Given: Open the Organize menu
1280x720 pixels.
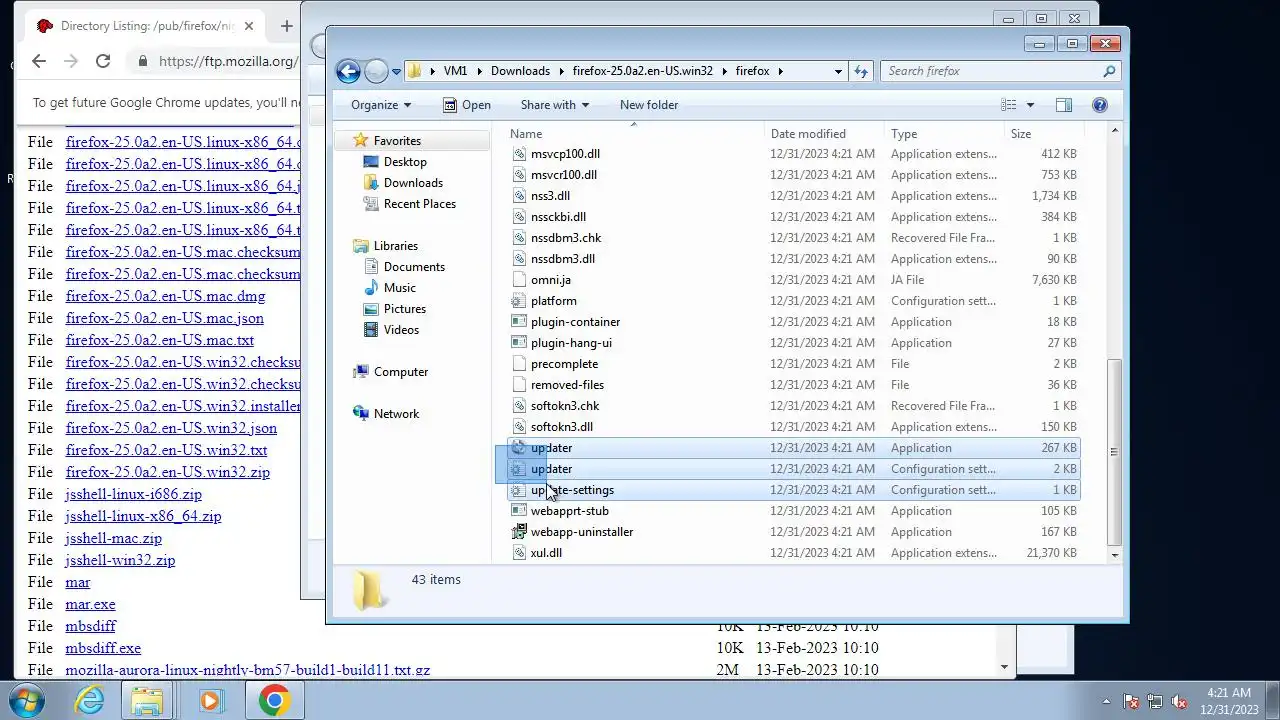Looking at the screenshot, I should tap(381, 105).
